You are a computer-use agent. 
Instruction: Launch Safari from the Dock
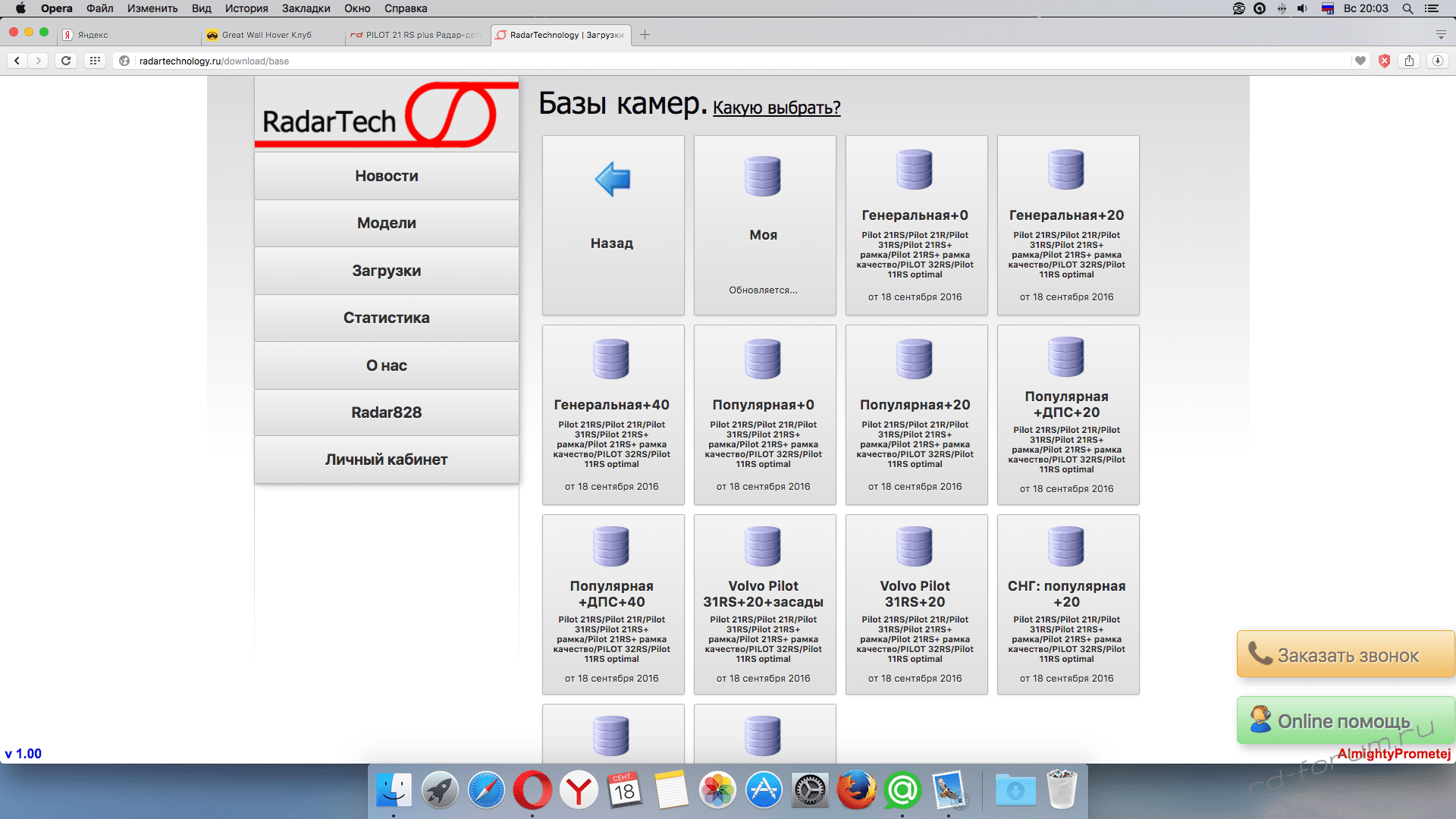(486, 790)
